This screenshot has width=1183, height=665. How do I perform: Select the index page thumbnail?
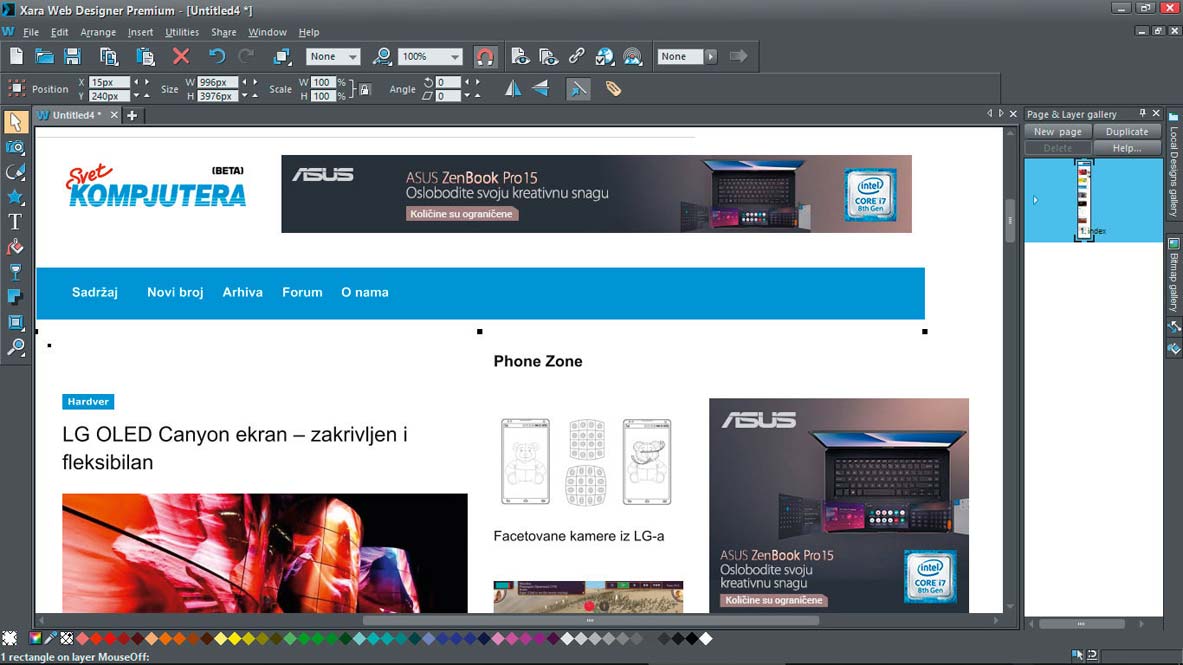pos(1084,200)
